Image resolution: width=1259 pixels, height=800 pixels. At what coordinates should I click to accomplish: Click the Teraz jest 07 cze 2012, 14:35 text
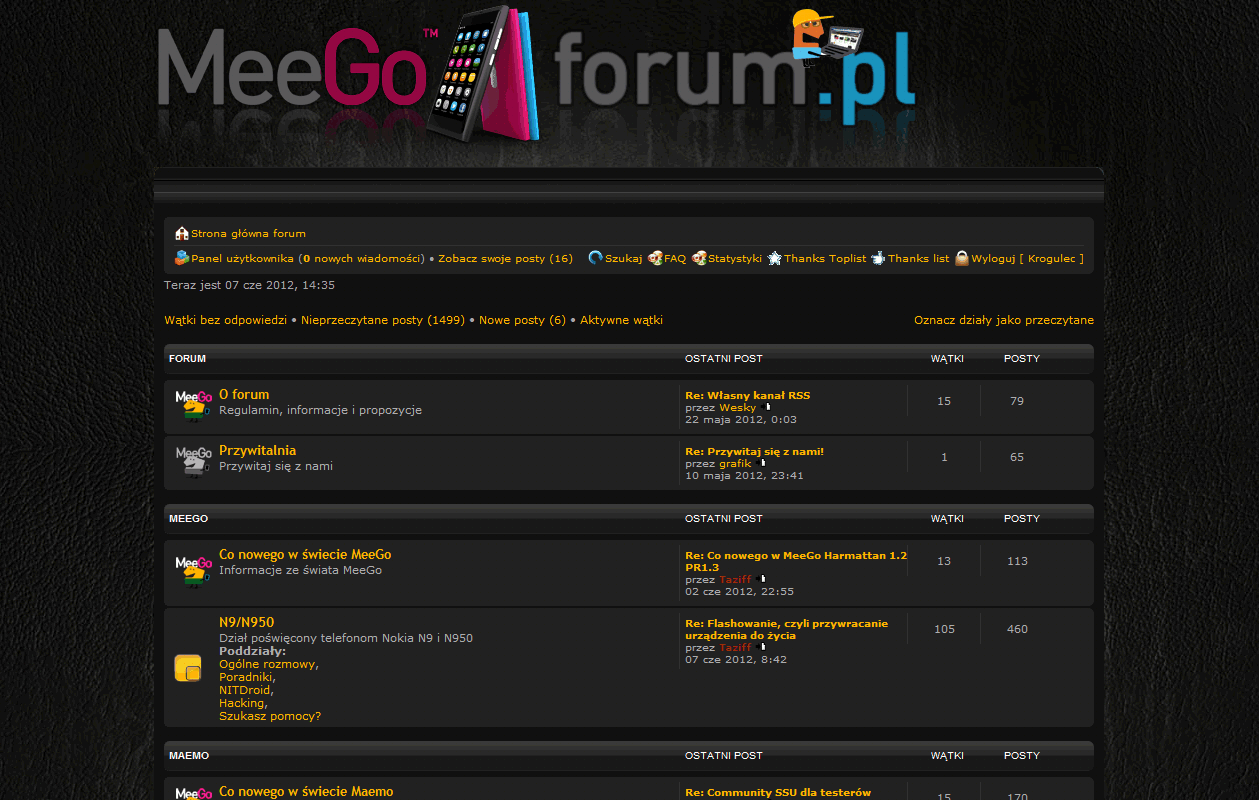tap(249, 285)
